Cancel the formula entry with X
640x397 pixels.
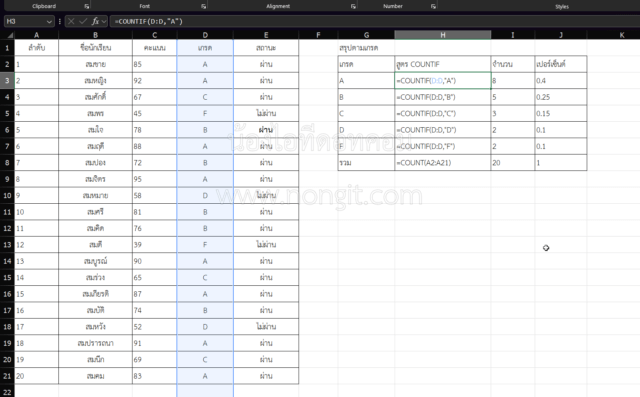click(x=71, y=21)
